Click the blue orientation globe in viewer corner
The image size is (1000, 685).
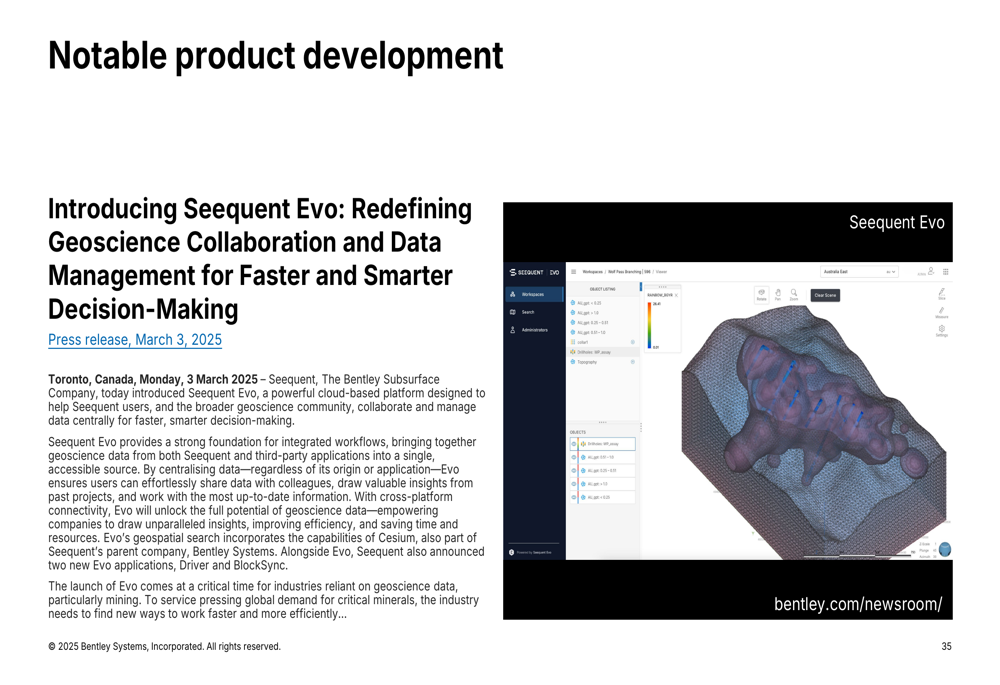click(945, 549)
